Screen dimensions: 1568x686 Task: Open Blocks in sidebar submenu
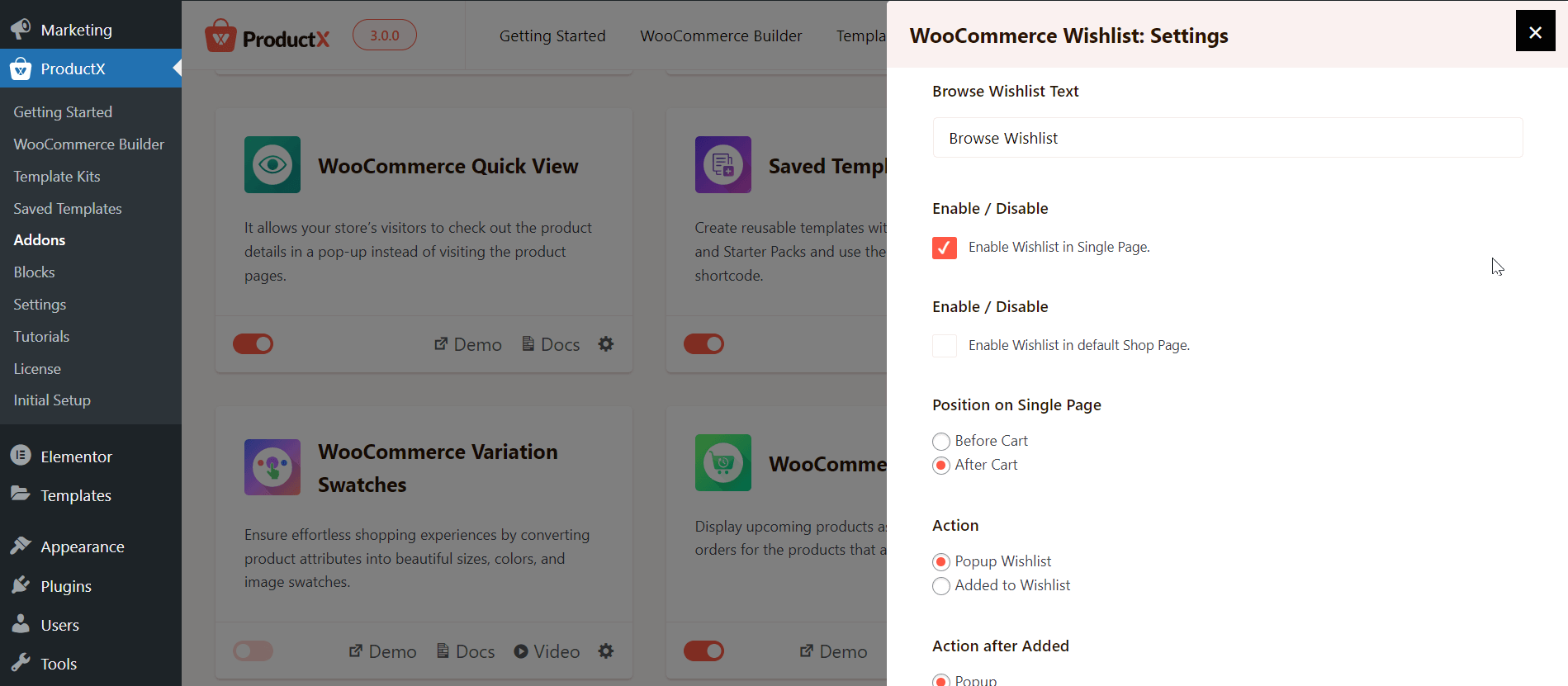click(34, 272)
